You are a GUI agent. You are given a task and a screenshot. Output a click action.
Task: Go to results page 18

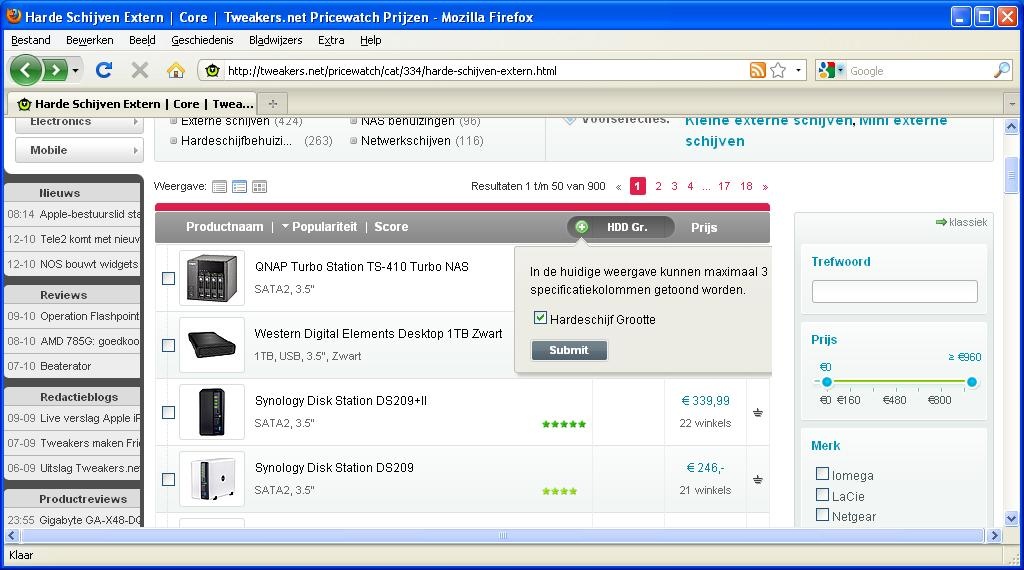(x=746, y=186)
